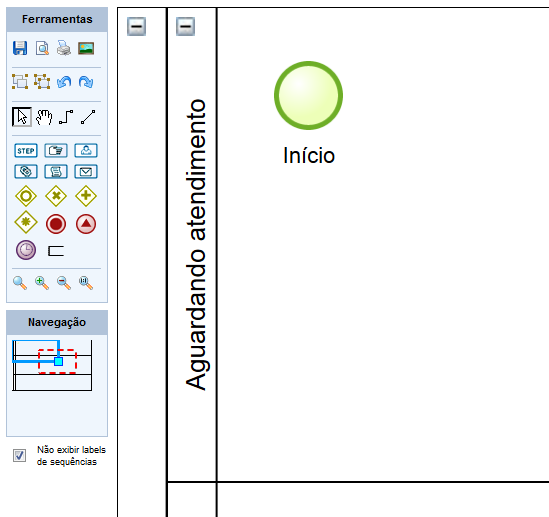Export the diagram with the picture icon

click(86, 48)
